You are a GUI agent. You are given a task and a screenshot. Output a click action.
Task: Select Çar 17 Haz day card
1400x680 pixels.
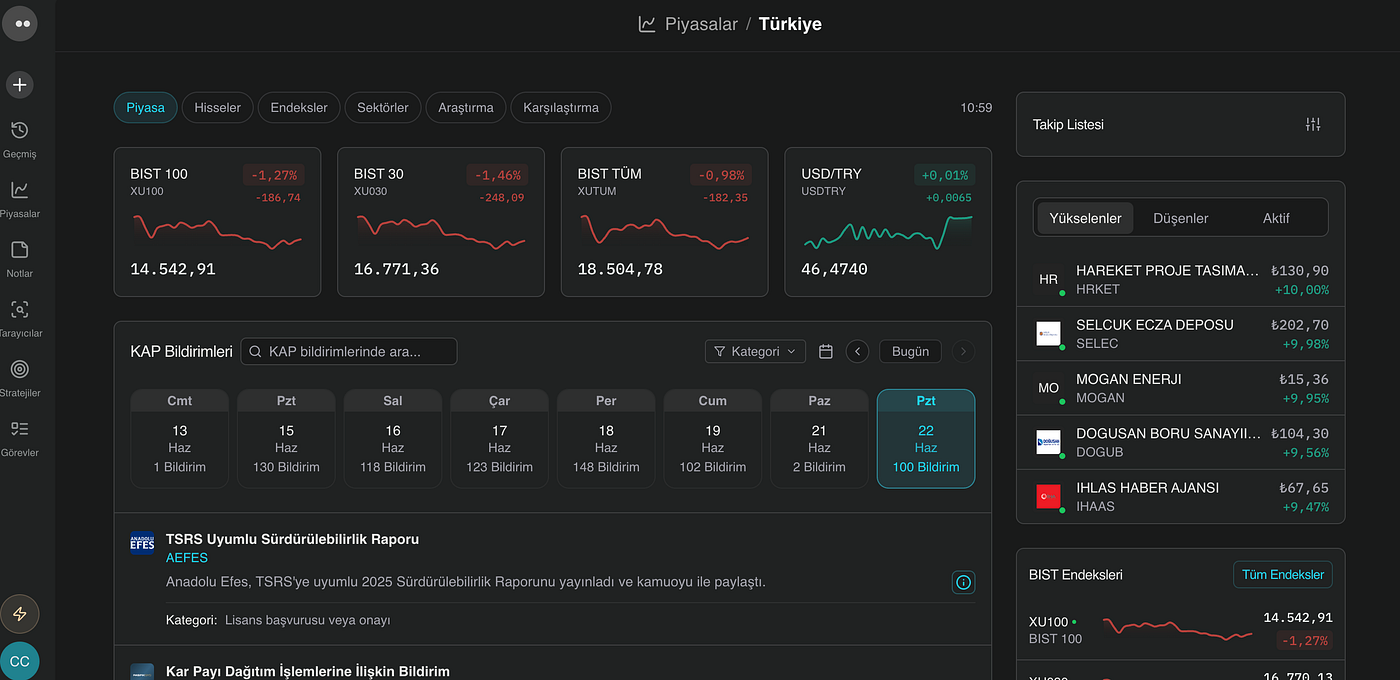[499, 439]
